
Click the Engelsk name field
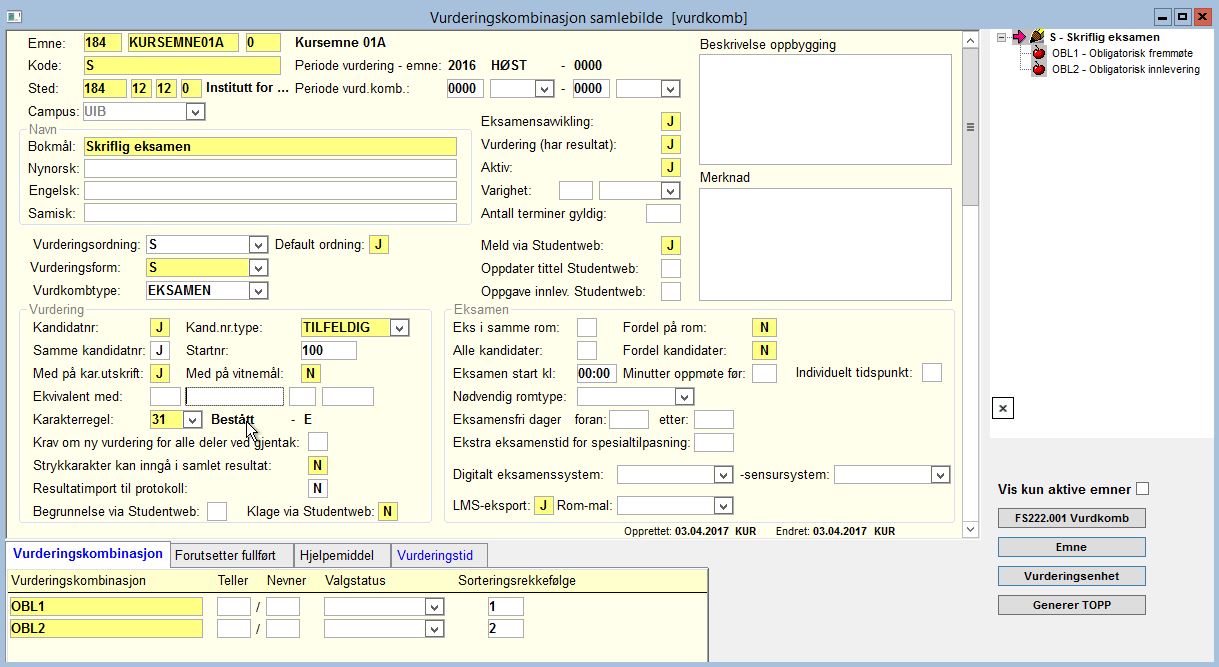[x=270, y=190]
